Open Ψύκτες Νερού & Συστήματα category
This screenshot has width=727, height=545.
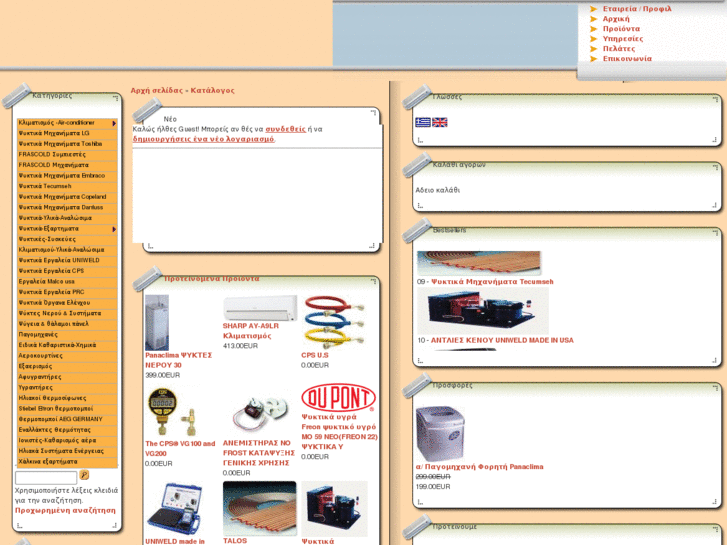tap(67, 314)
